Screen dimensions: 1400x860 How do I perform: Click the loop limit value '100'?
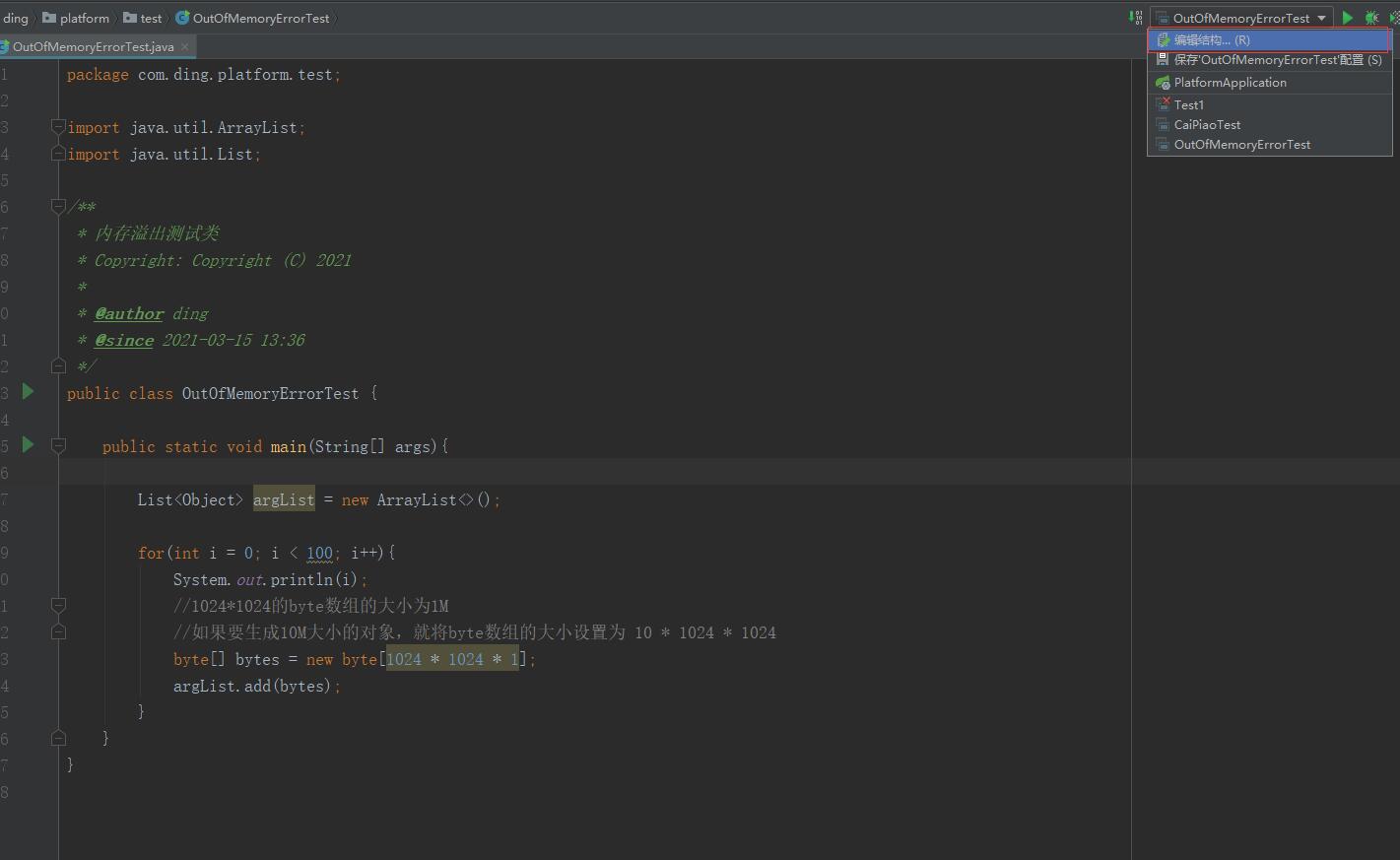(x=319, y=553)
